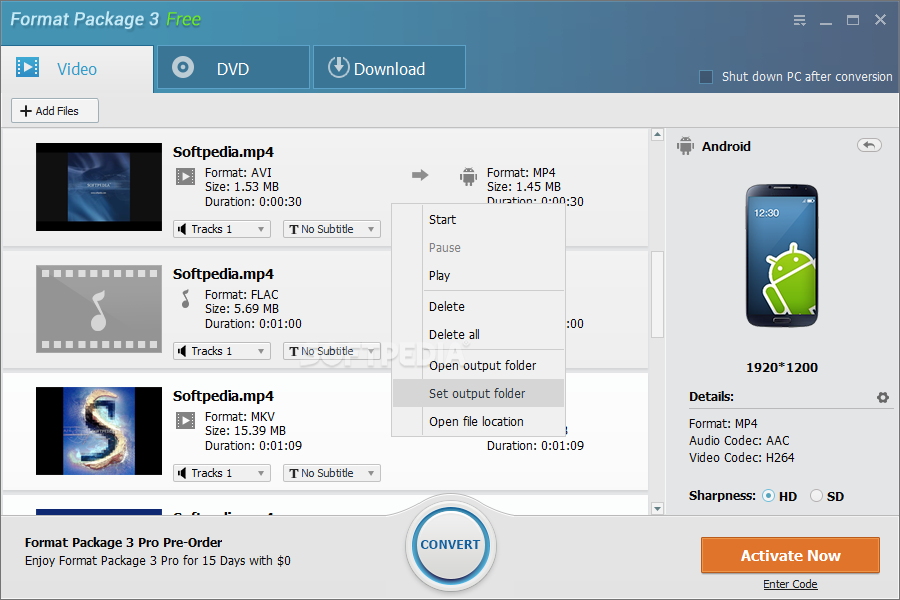900x600 pixels.
Task: Choose Set output folder in context menu
Action: click(478, 393)
